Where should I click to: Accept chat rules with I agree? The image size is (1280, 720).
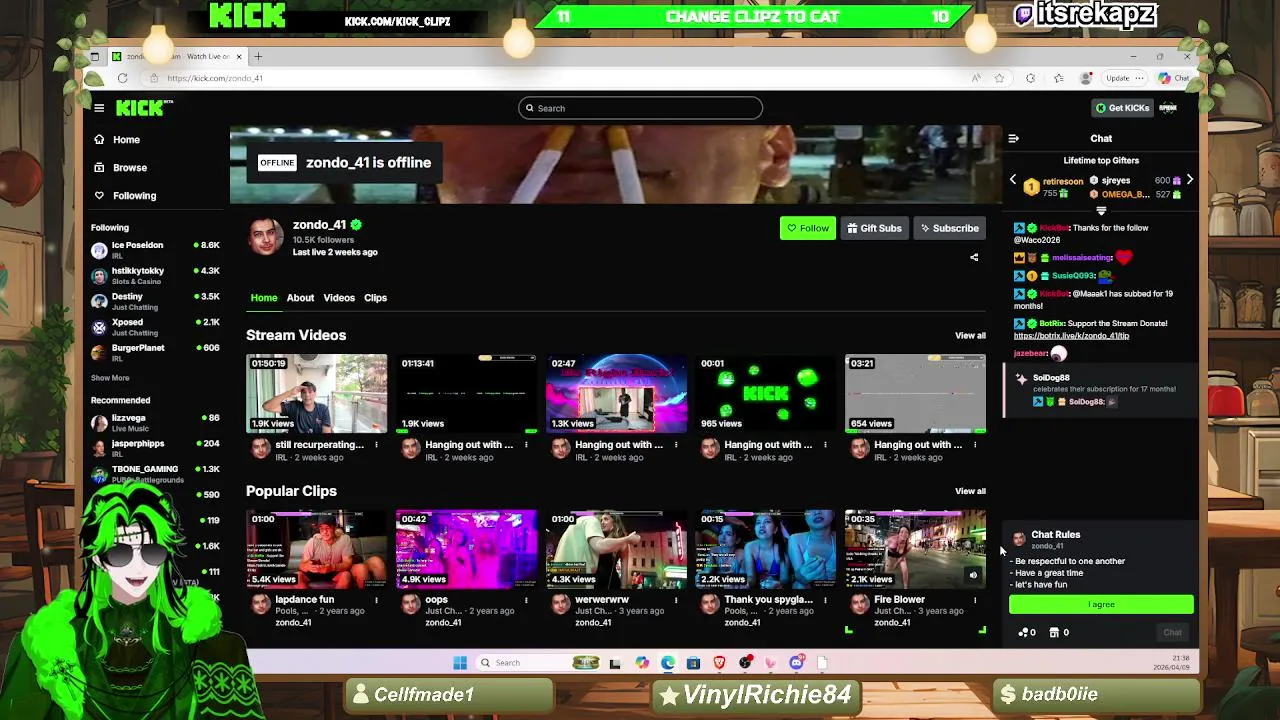pyautogui.click(x=1101, y=604)
